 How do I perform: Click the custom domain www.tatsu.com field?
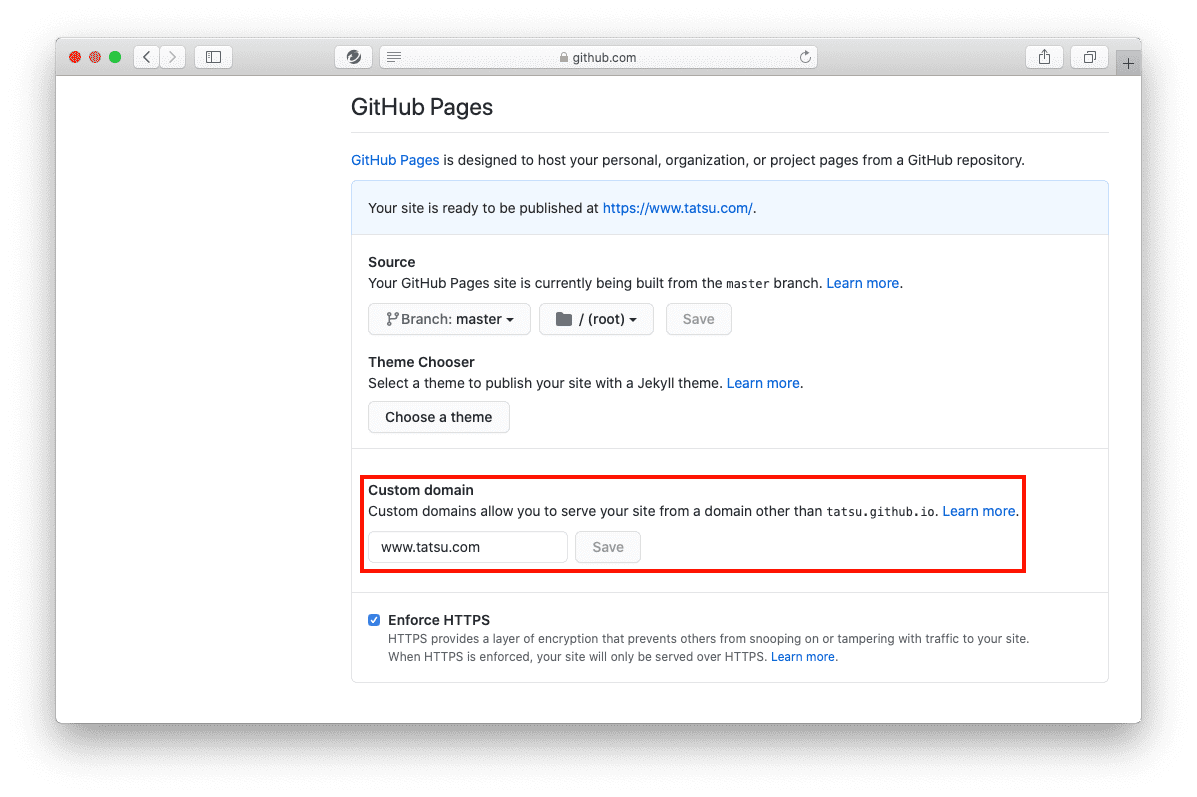tap(468, 547)
